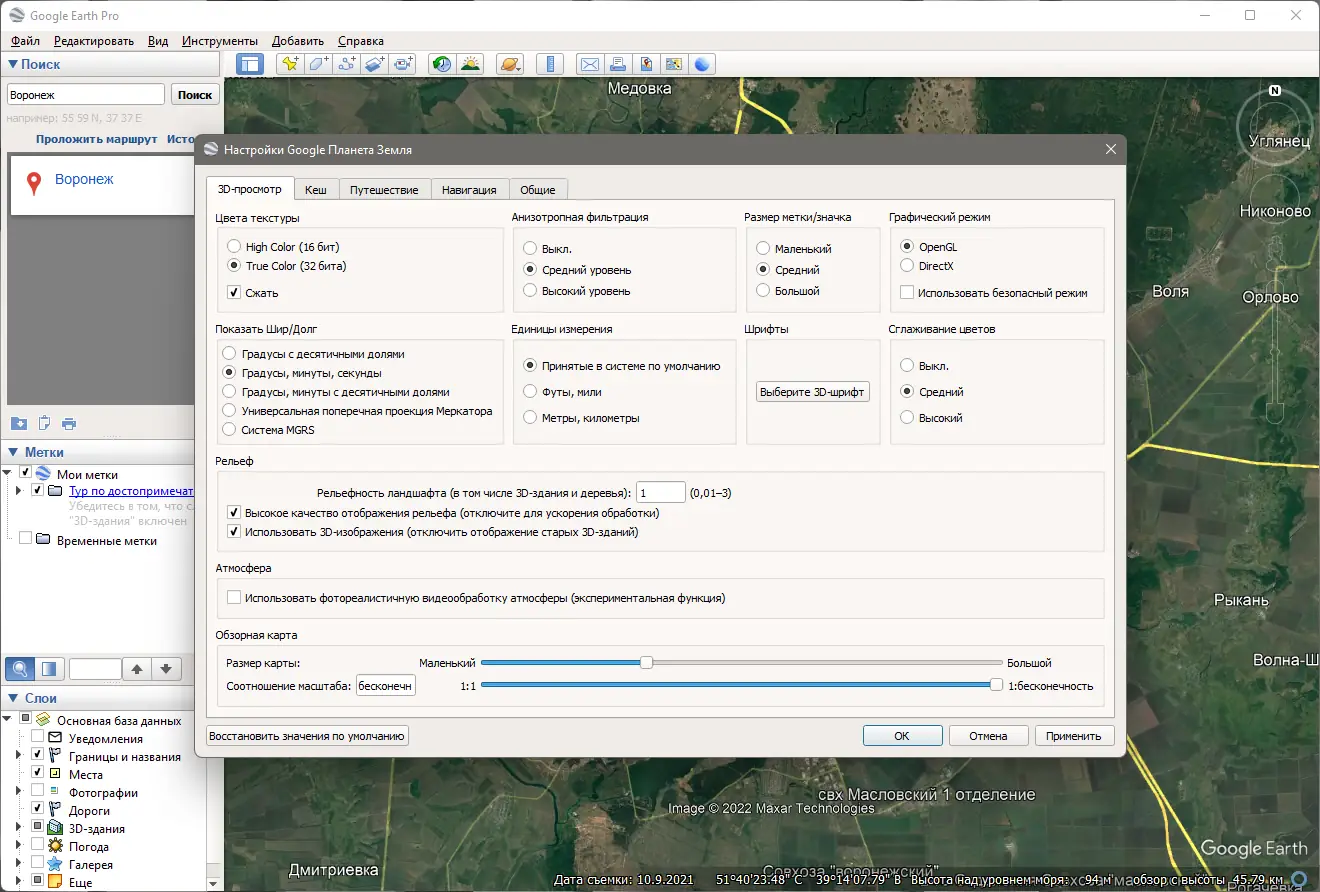Collapse the Метки panel

tap(13, 452)
